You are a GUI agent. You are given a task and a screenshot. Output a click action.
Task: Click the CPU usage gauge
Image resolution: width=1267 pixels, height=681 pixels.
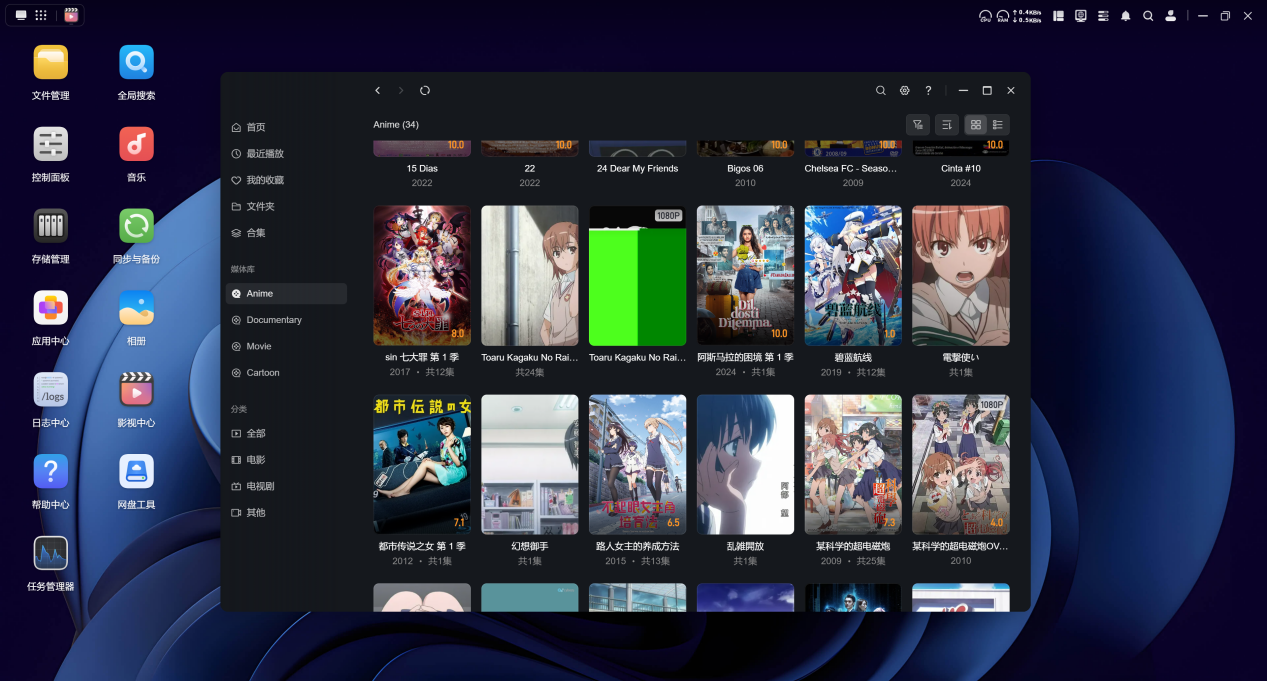pos(986,16)
